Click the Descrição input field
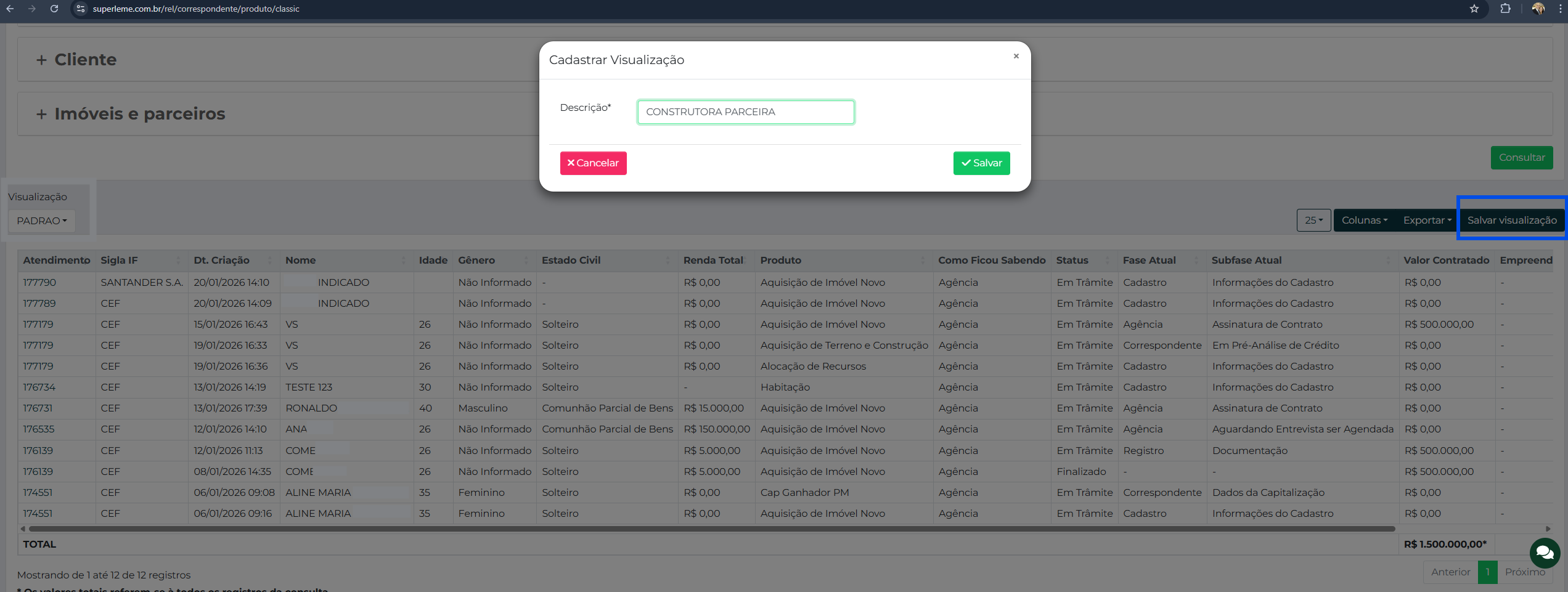This screenshot has width=1568, height=592. [x=745, y=112]
